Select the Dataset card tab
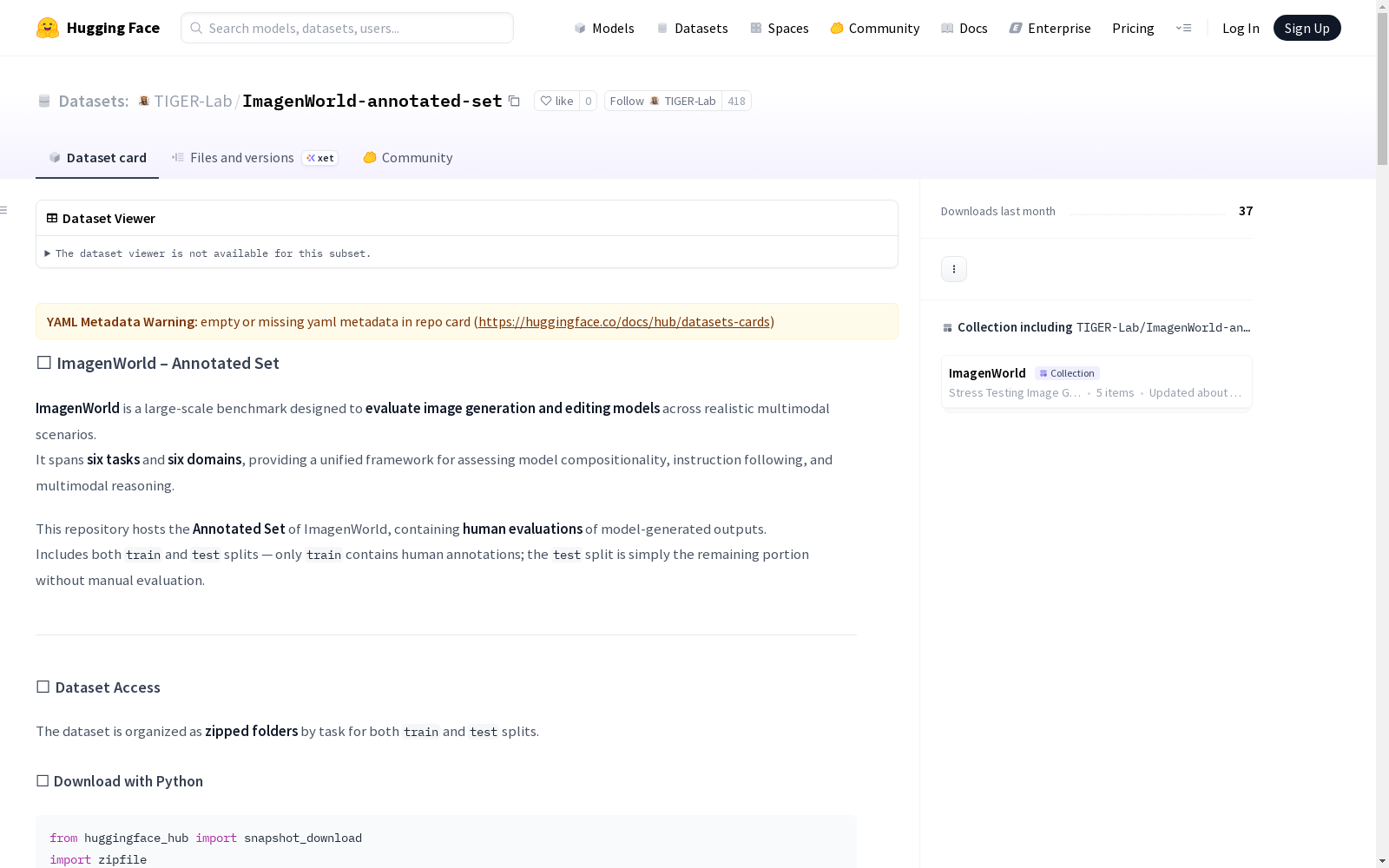The image size is (1389, 868). pos(97,158)
